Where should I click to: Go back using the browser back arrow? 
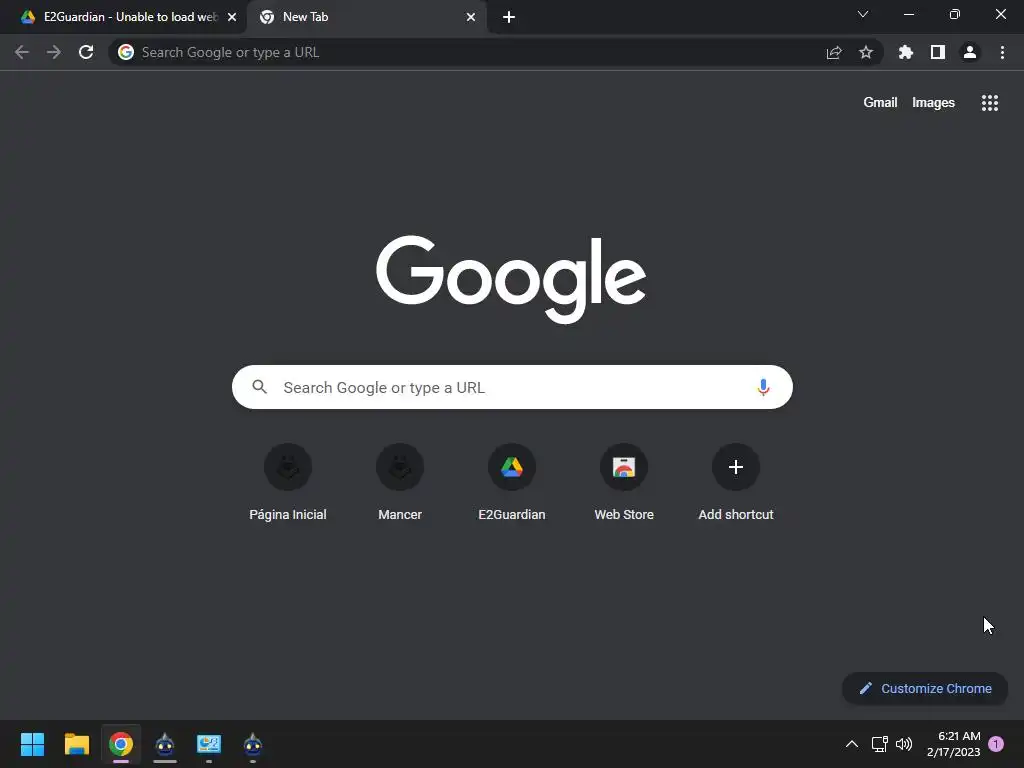pyautogui.click(x=22, y=52)
